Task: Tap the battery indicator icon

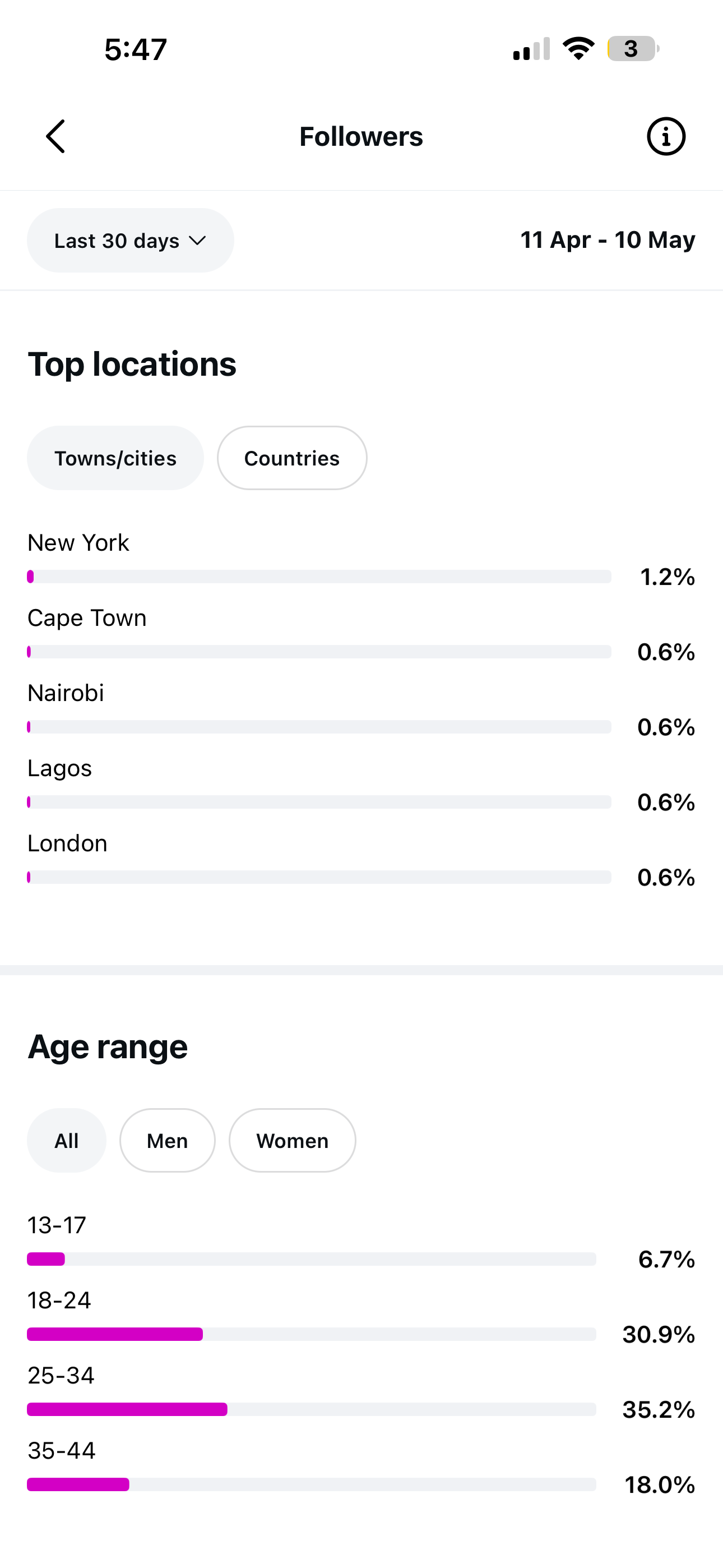Action: click(x=633, y=49)
